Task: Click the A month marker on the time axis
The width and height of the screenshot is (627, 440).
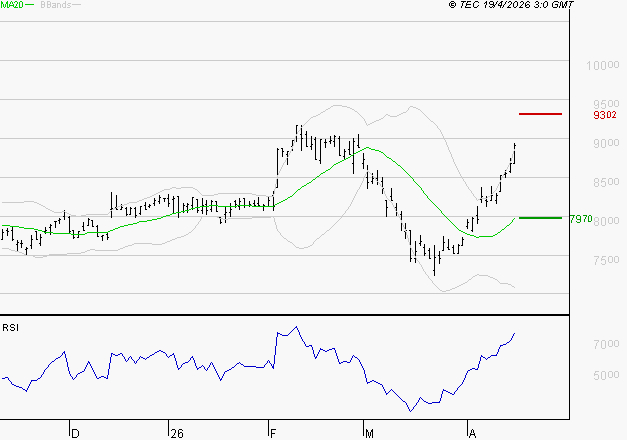Action: pos(472,434)
